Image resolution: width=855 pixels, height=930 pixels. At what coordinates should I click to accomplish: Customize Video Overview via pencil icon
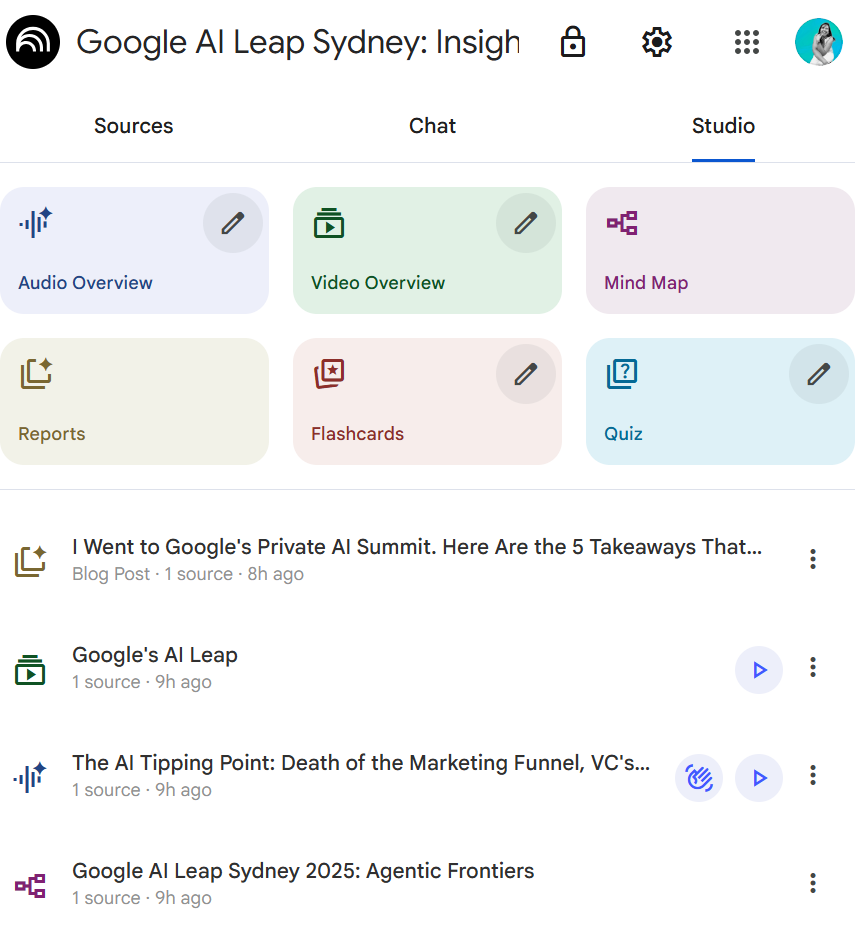pyautogui.click(x=526, y=223)
